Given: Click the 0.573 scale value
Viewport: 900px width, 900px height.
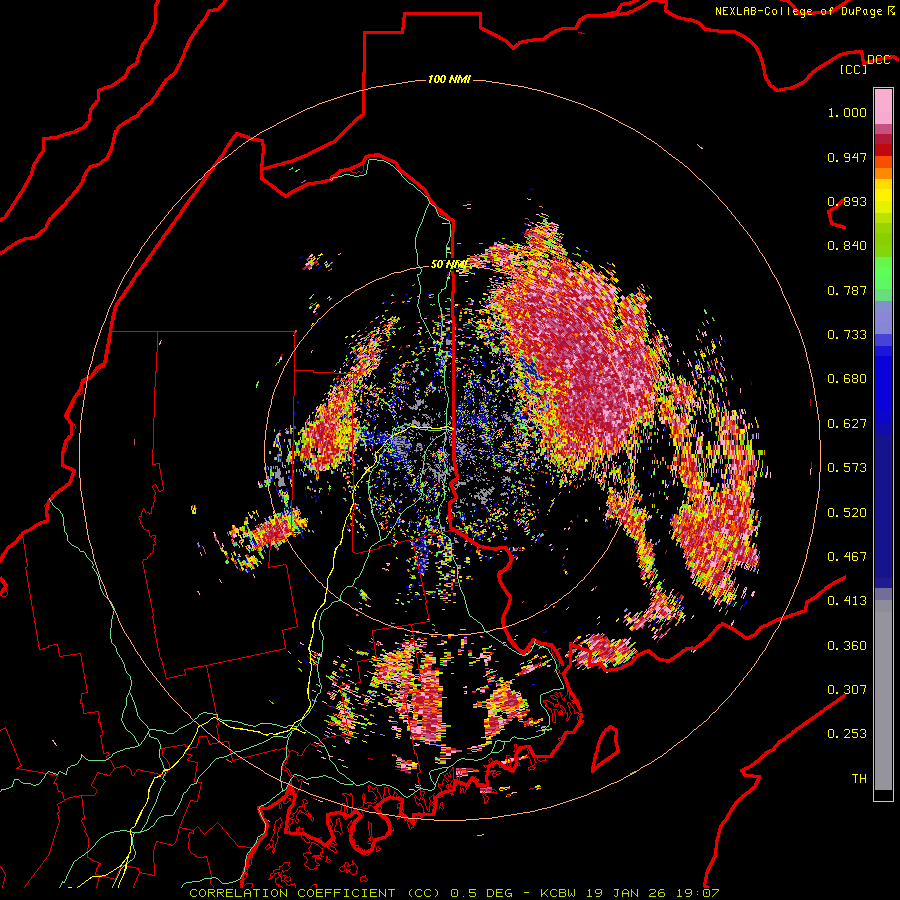Looking at the screenshot, I should coord(847,468).
